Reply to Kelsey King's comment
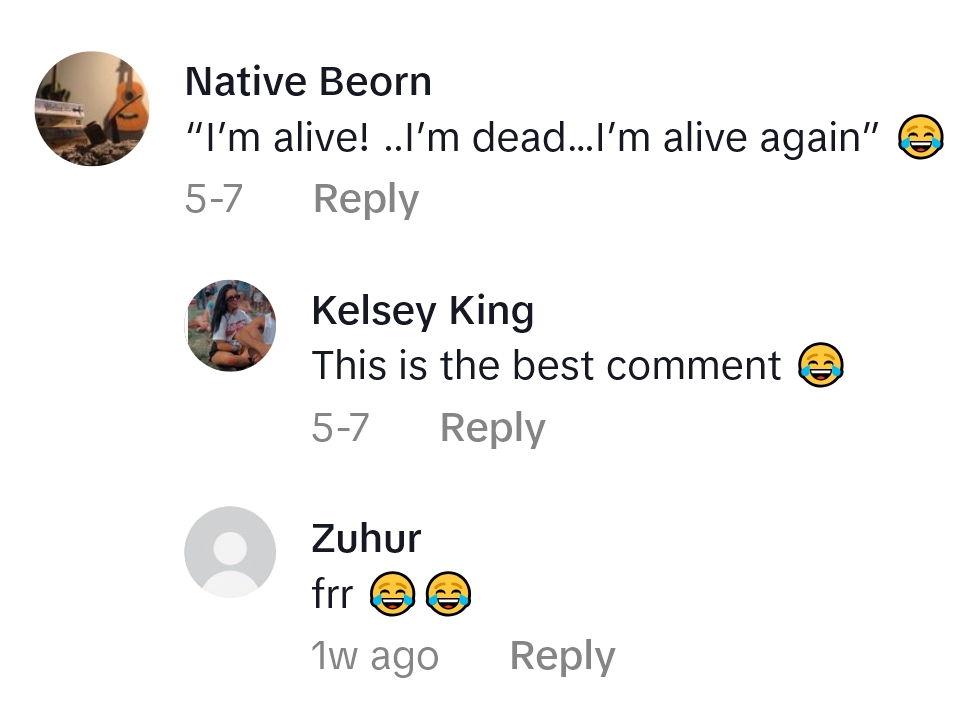 493,427
